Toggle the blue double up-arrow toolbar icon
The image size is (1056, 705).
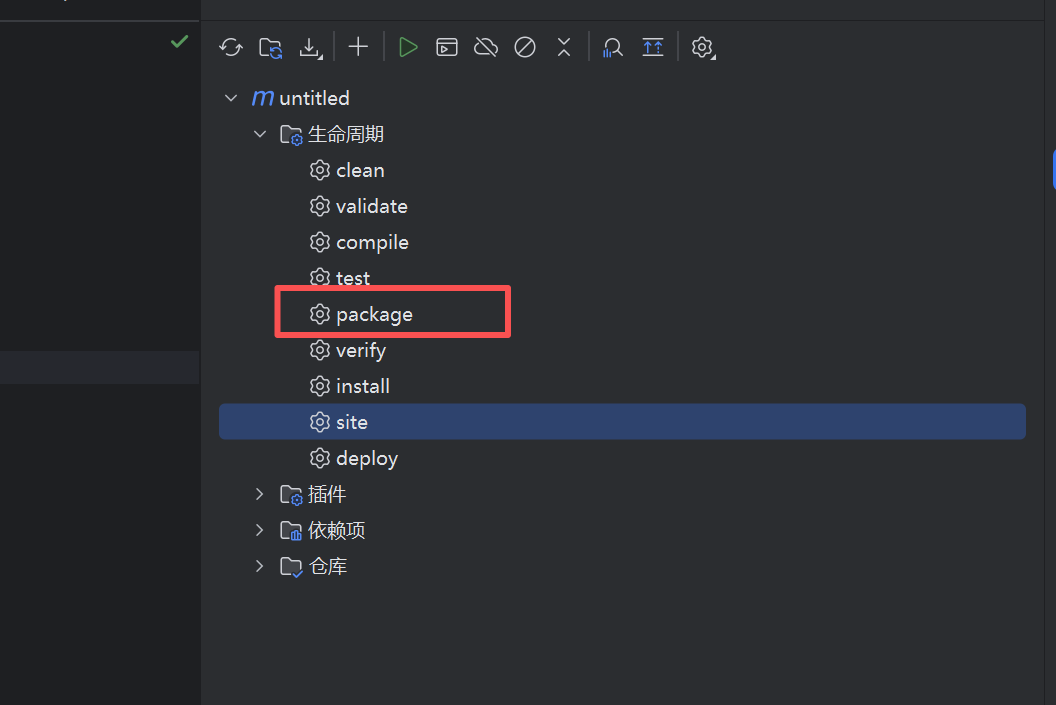click(653, 47)
